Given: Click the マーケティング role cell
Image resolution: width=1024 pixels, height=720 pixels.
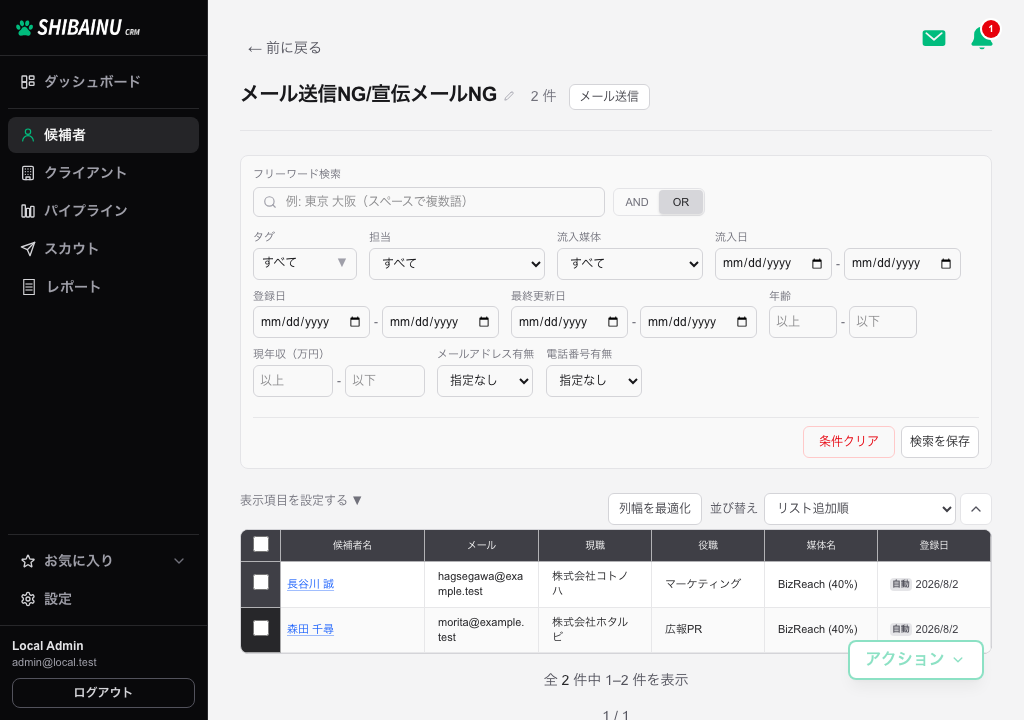Looking at the screenshot, I should 708,584.
